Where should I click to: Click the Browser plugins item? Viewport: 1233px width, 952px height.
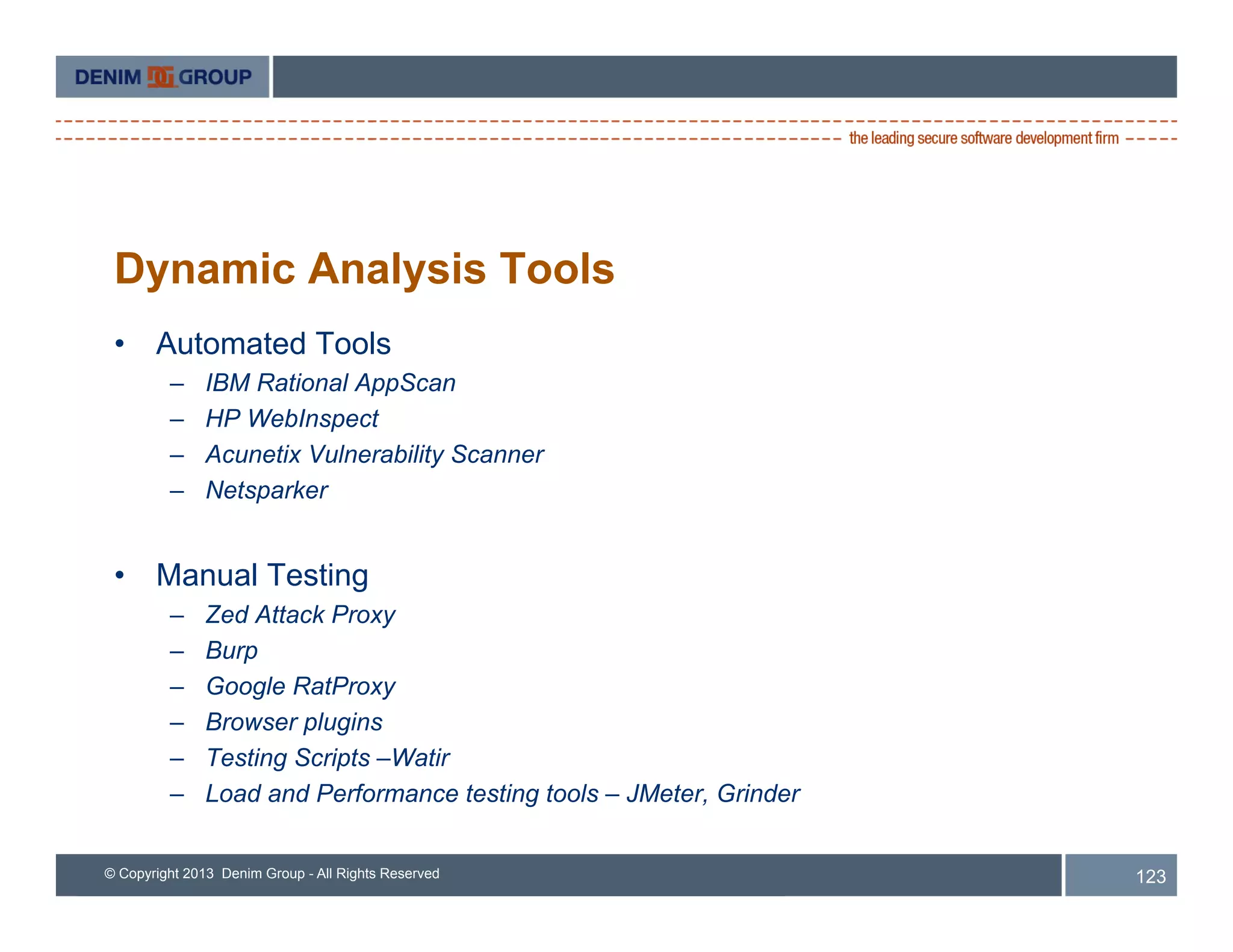click(x=294, y=723)
